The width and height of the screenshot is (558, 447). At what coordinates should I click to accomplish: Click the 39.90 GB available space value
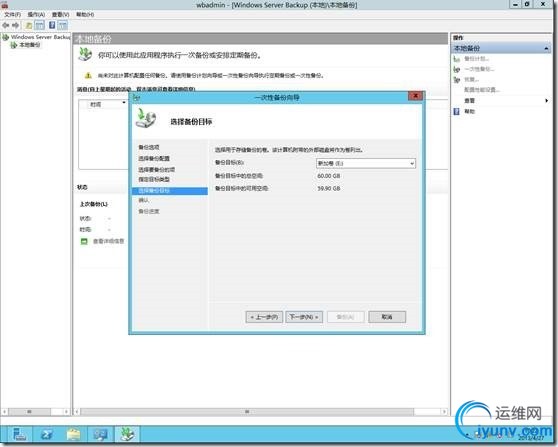point(329,189)
